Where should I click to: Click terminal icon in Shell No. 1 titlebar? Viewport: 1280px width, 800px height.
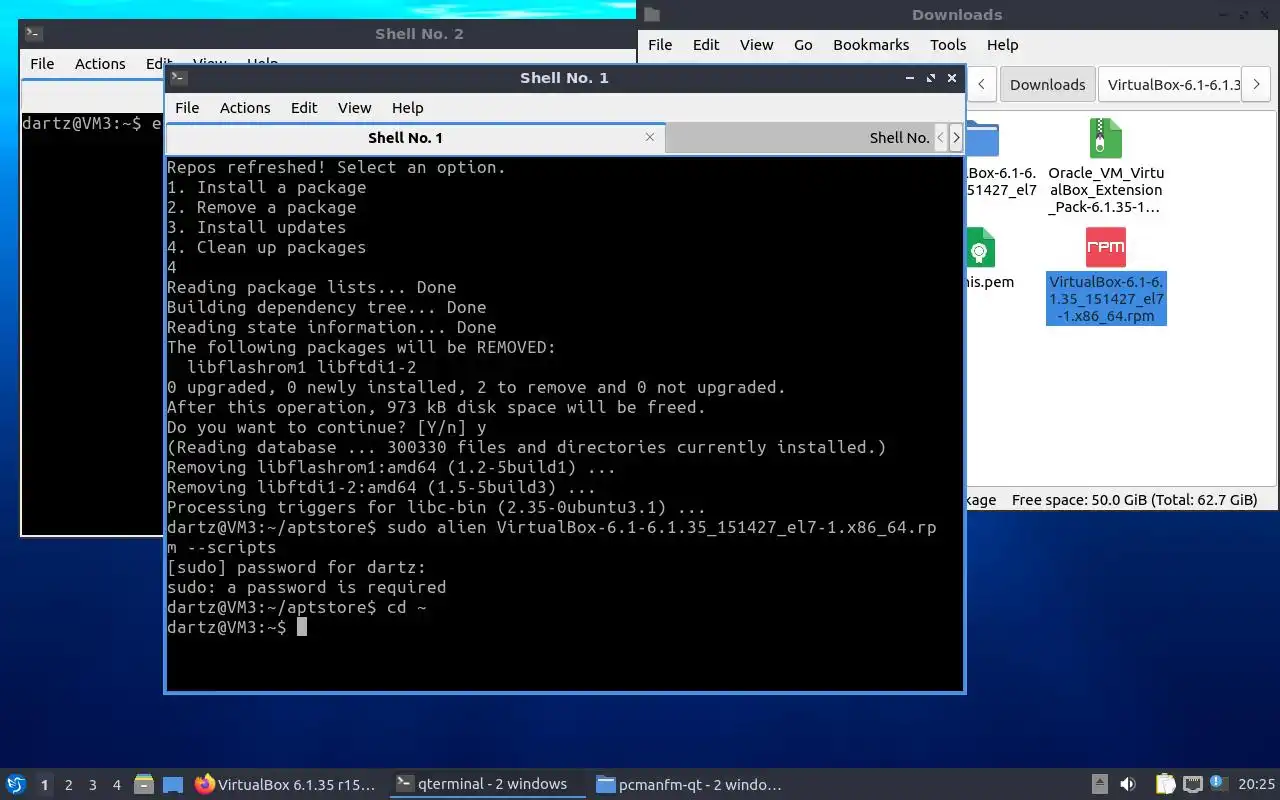tap(178, 77)
